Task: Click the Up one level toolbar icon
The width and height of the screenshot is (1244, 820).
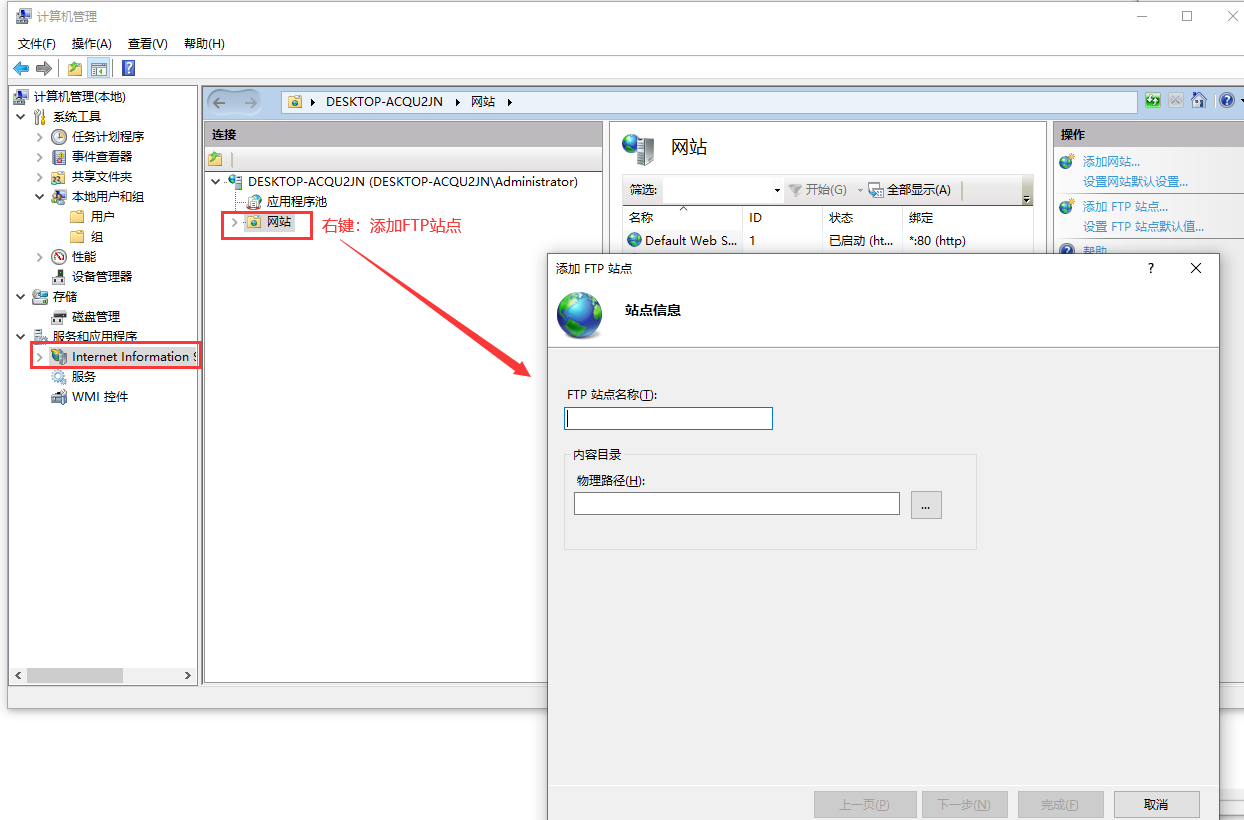Action: tap(75, 68)
